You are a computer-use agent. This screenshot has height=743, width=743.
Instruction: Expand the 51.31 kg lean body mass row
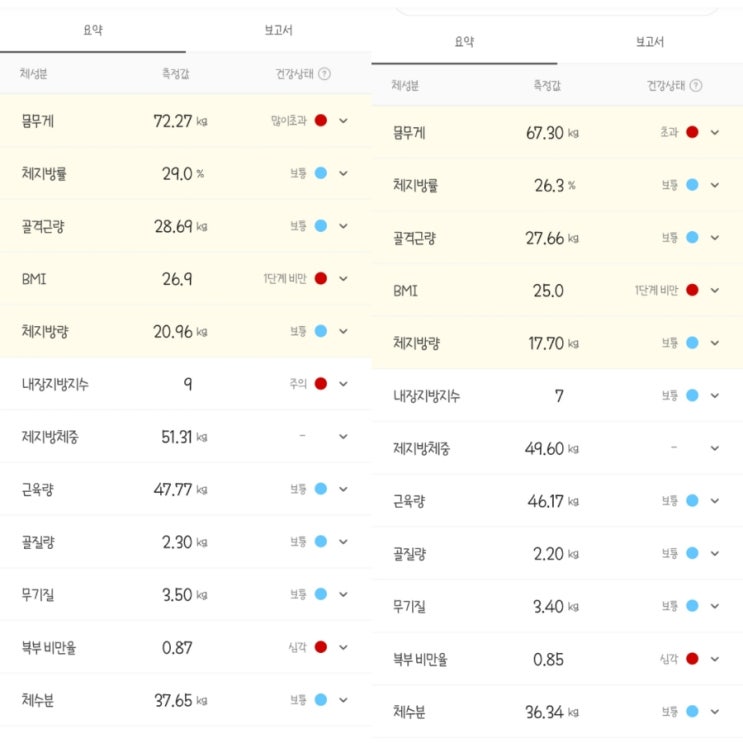point(343,437)
